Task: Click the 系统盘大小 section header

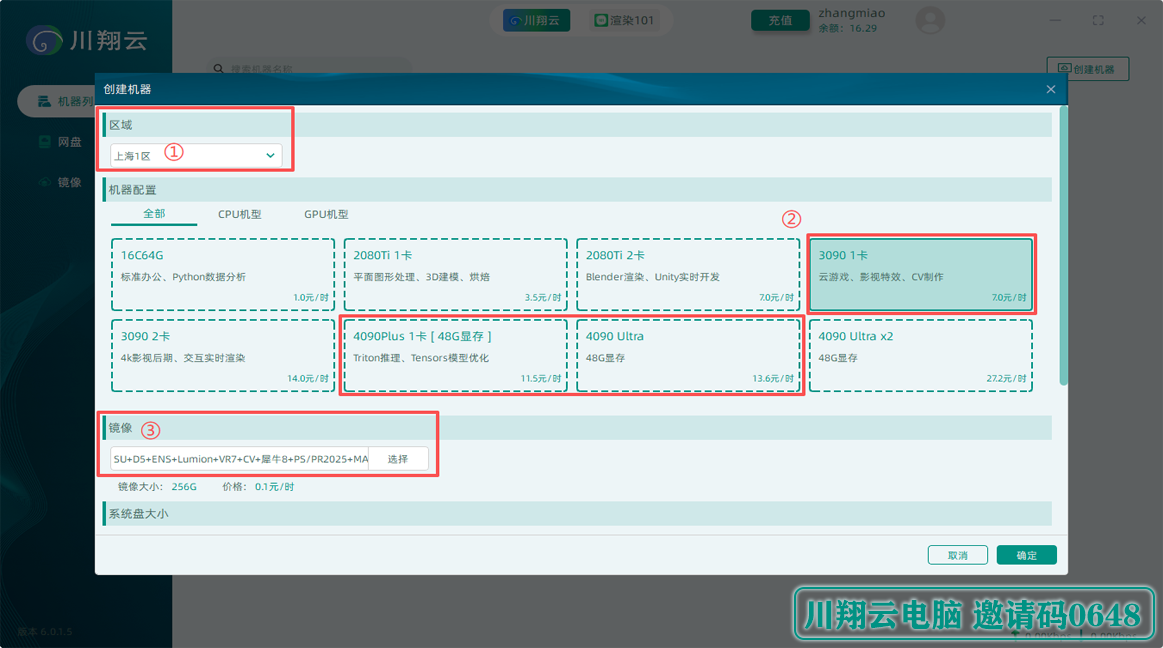Action: 577,514
